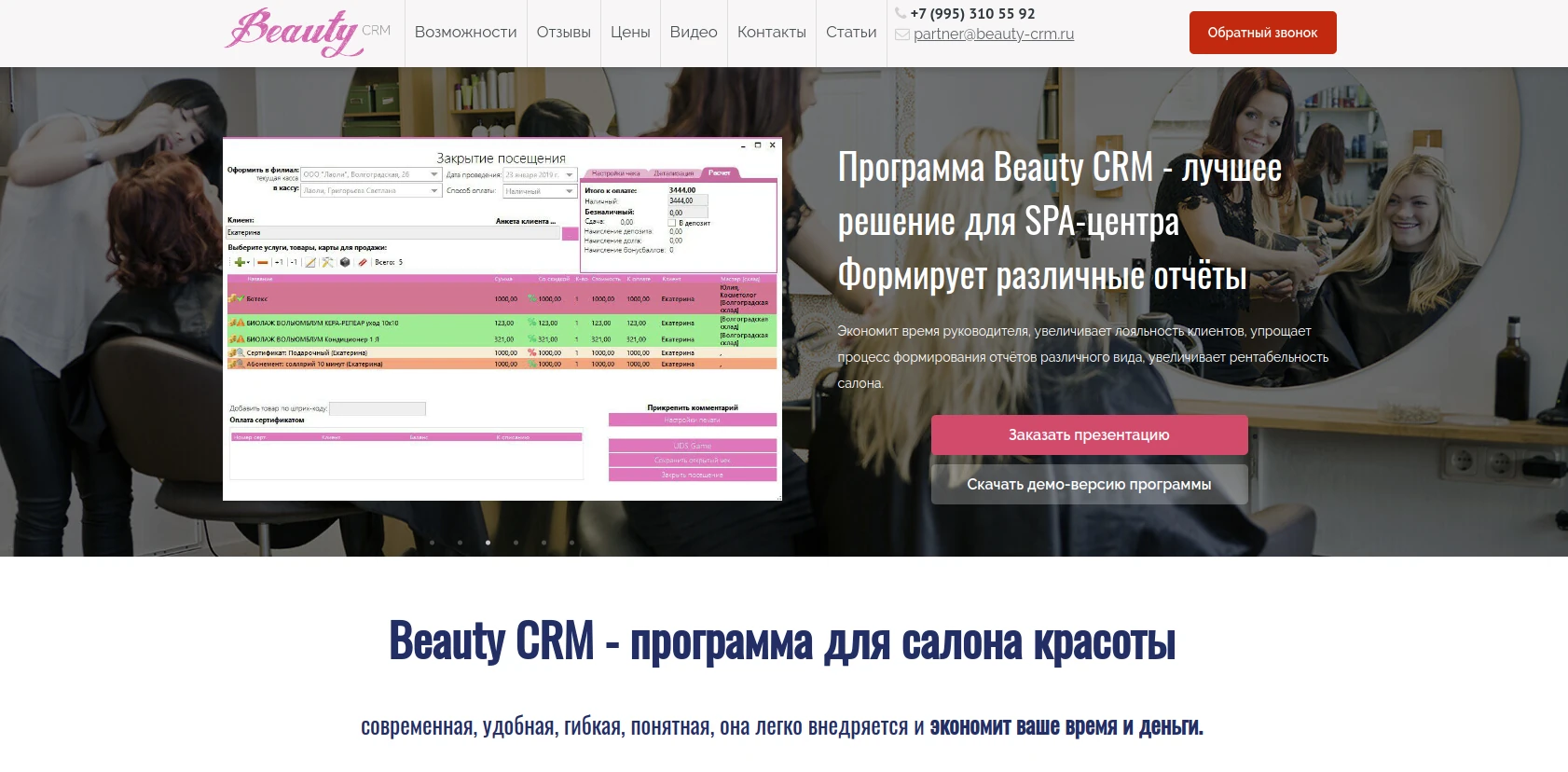Click the phone icon beside the phone number
Screen dimensions: 1568x772
pyautogui.click(x=901, y=13)
